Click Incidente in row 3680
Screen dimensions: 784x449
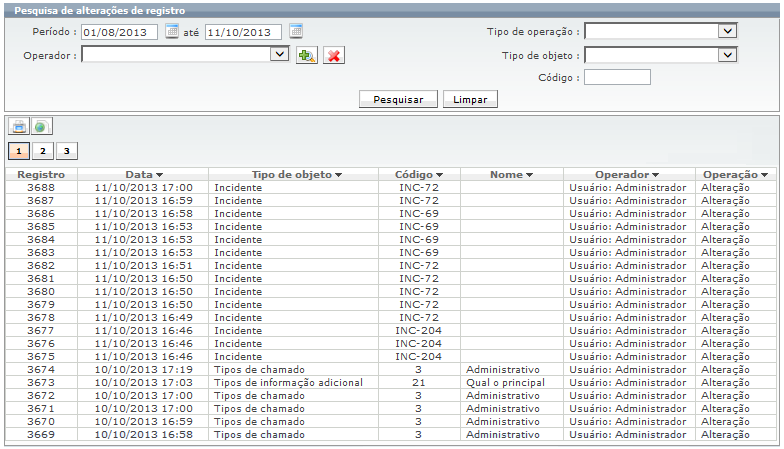(x=238, y=292)
